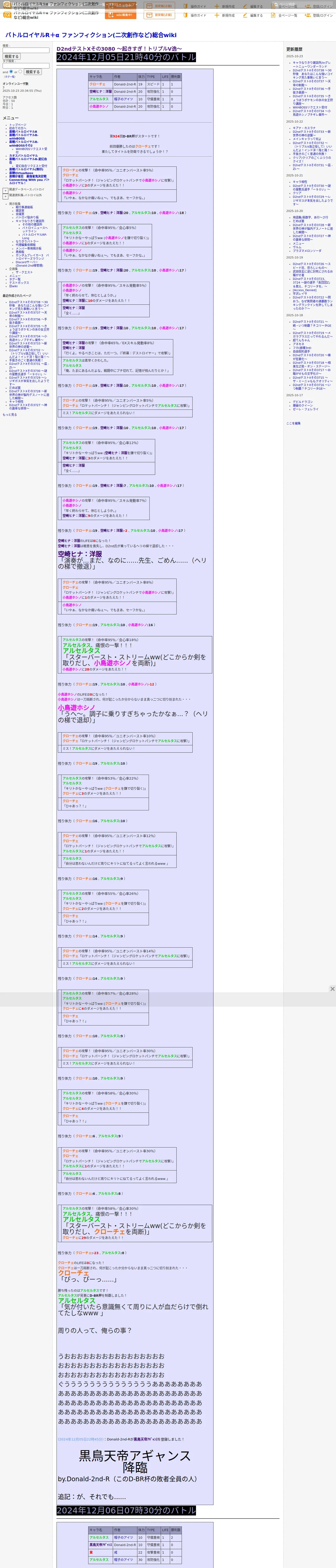The image size is (336, 1568).
Task: Select the 'and' tag search radio button
Action: (x=11, y=71)
